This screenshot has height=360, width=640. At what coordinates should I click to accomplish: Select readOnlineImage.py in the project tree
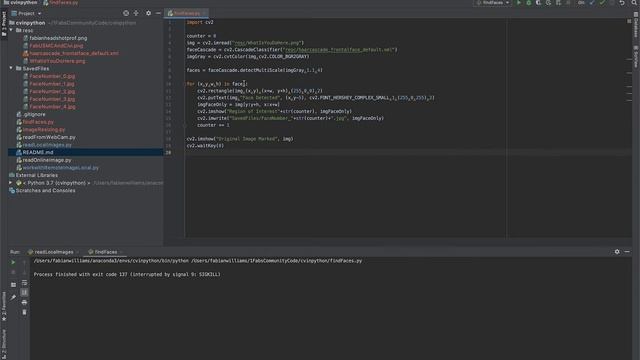[47, 160]
